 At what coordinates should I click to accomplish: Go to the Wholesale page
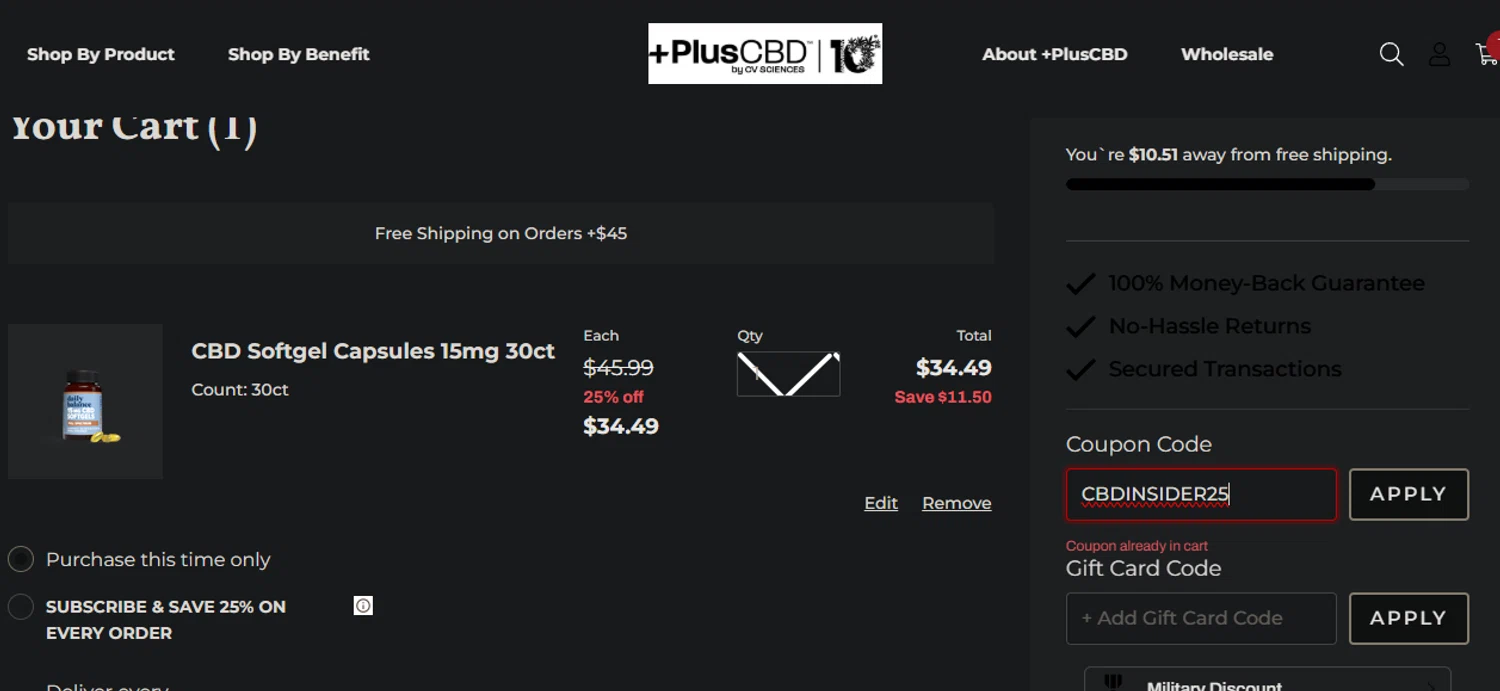pos(1227,54)
